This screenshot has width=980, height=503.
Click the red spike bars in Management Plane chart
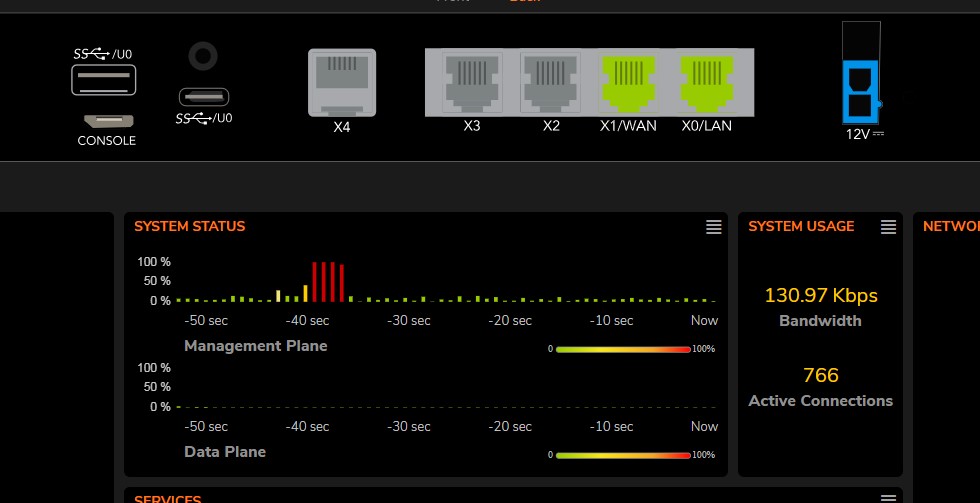click(328, 282)
